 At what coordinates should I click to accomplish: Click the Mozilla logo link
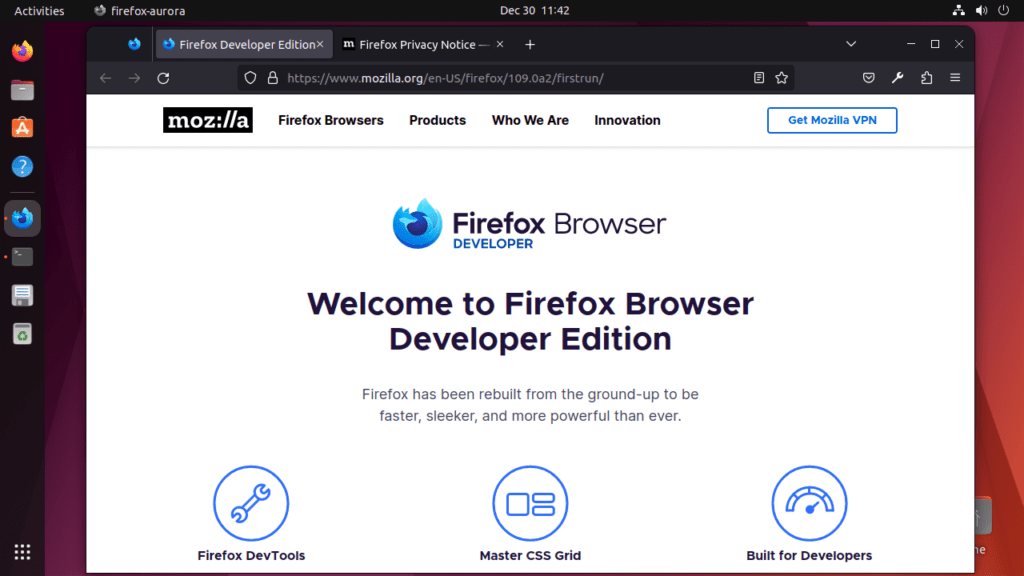pos(208,120)
